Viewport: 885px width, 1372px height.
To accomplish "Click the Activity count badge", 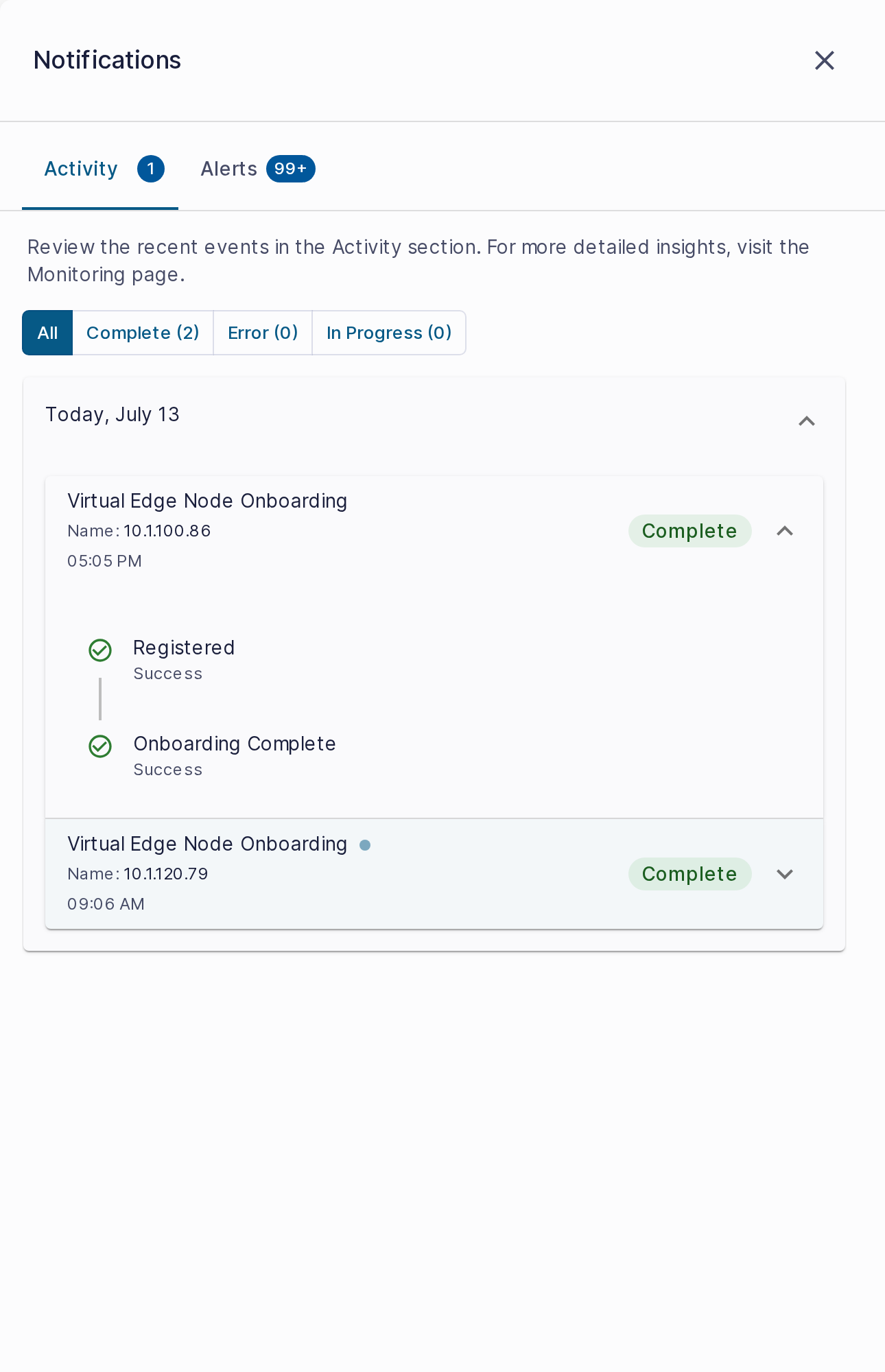I will 151,169.
